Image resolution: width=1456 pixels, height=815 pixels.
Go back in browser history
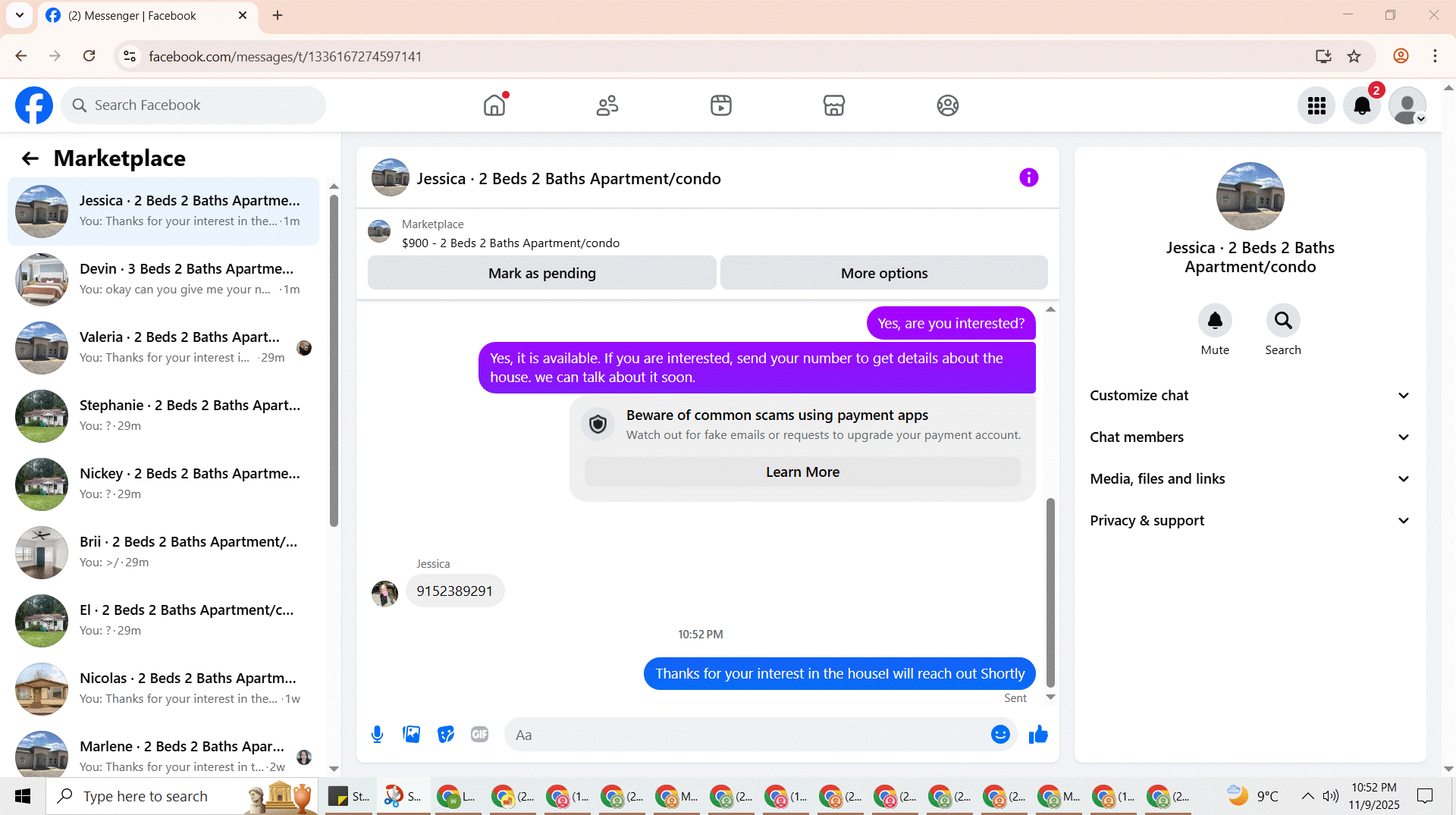pos(21,56)
